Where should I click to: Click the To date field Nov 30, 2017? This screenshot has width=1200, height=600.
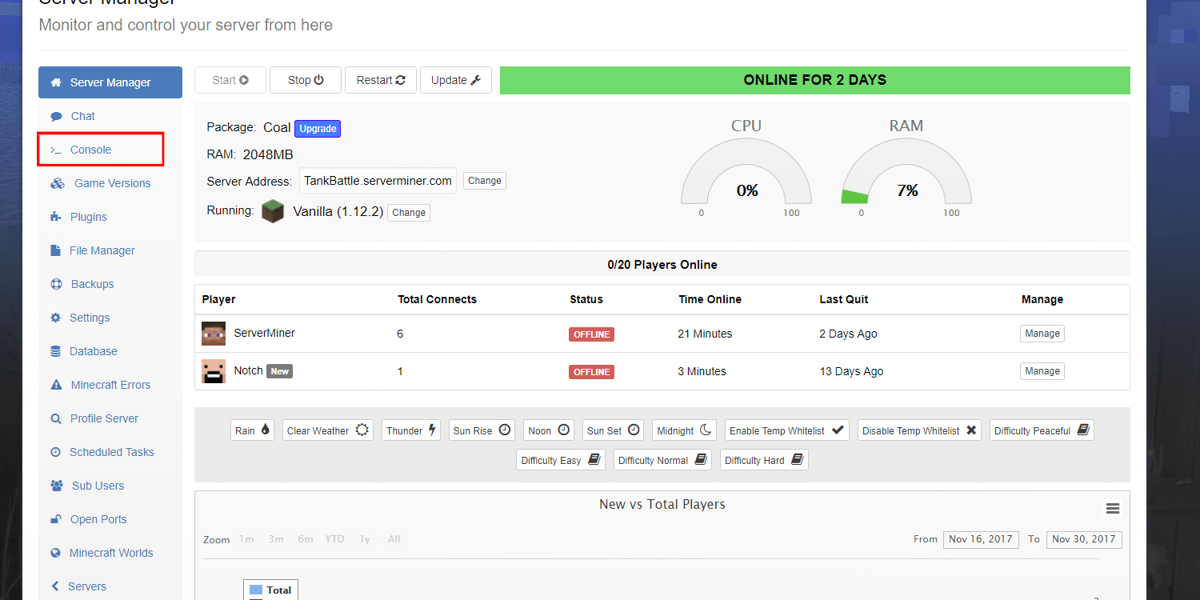point(1084,539)
